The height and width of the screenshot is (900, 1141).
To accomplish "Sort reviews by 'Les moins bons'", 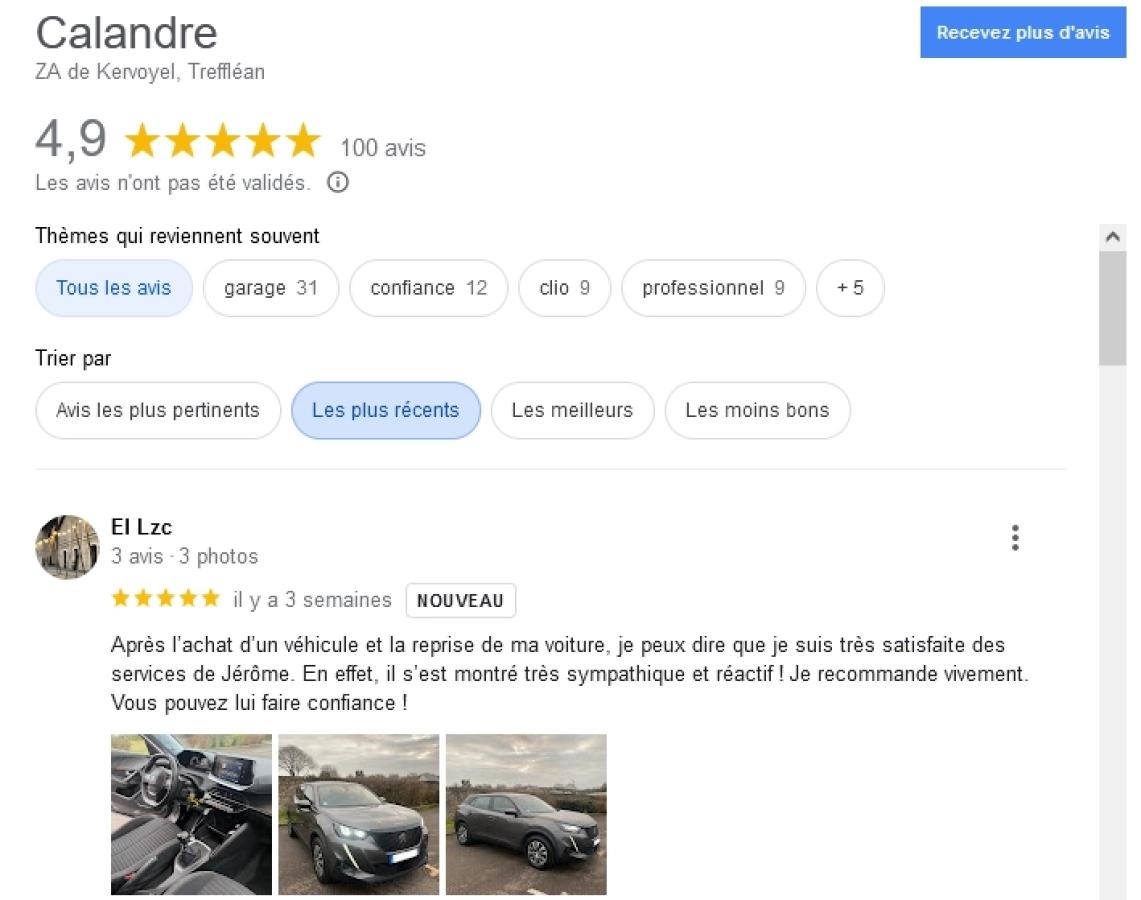I will [x=758, y=410].
